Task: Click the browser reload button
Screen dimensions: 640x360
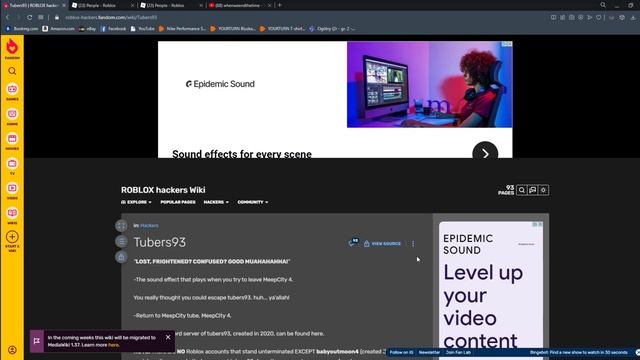Action: (x=29, y=18)
